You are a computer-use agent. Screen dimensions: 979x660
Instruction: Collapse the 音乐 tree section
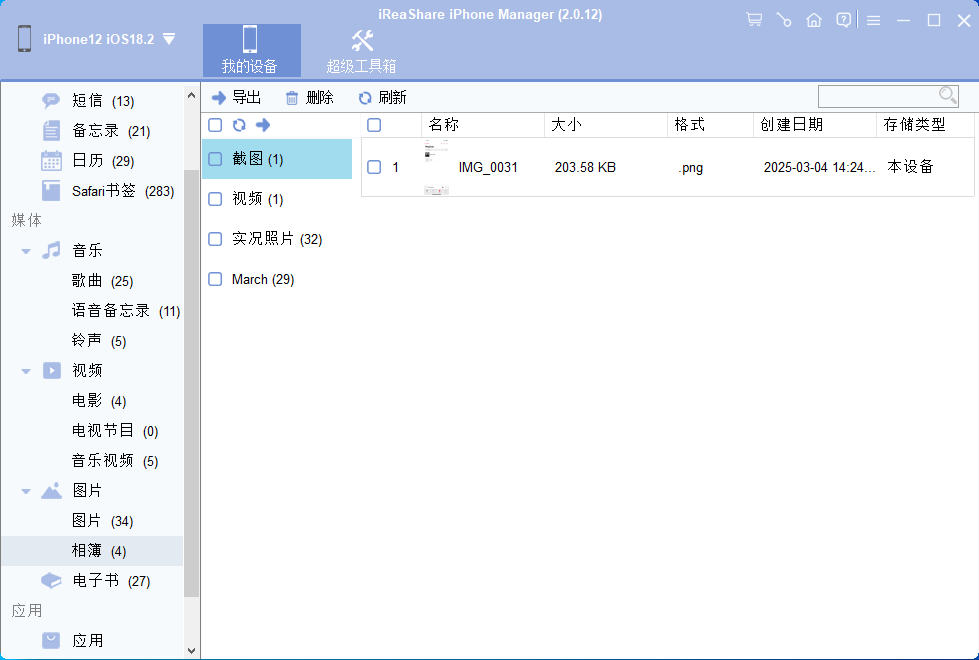(x=26, y=251)
